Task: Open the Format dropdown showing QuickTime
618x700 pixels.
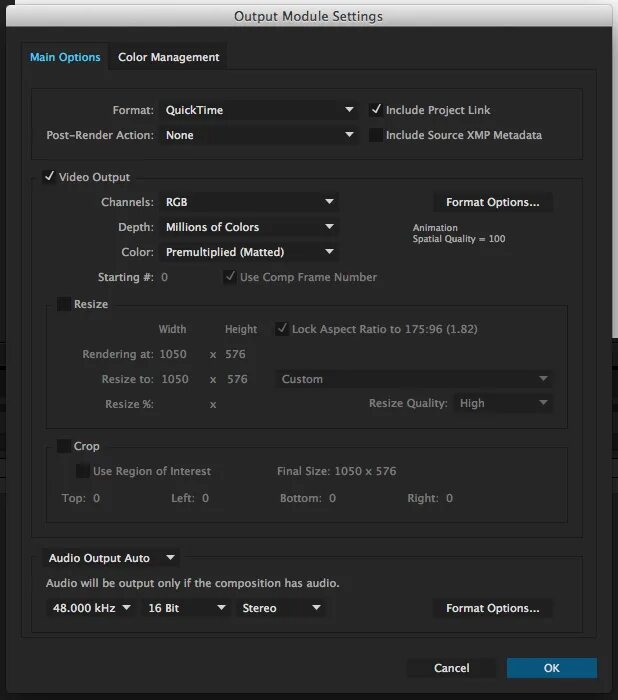Action: pos(259,110)
